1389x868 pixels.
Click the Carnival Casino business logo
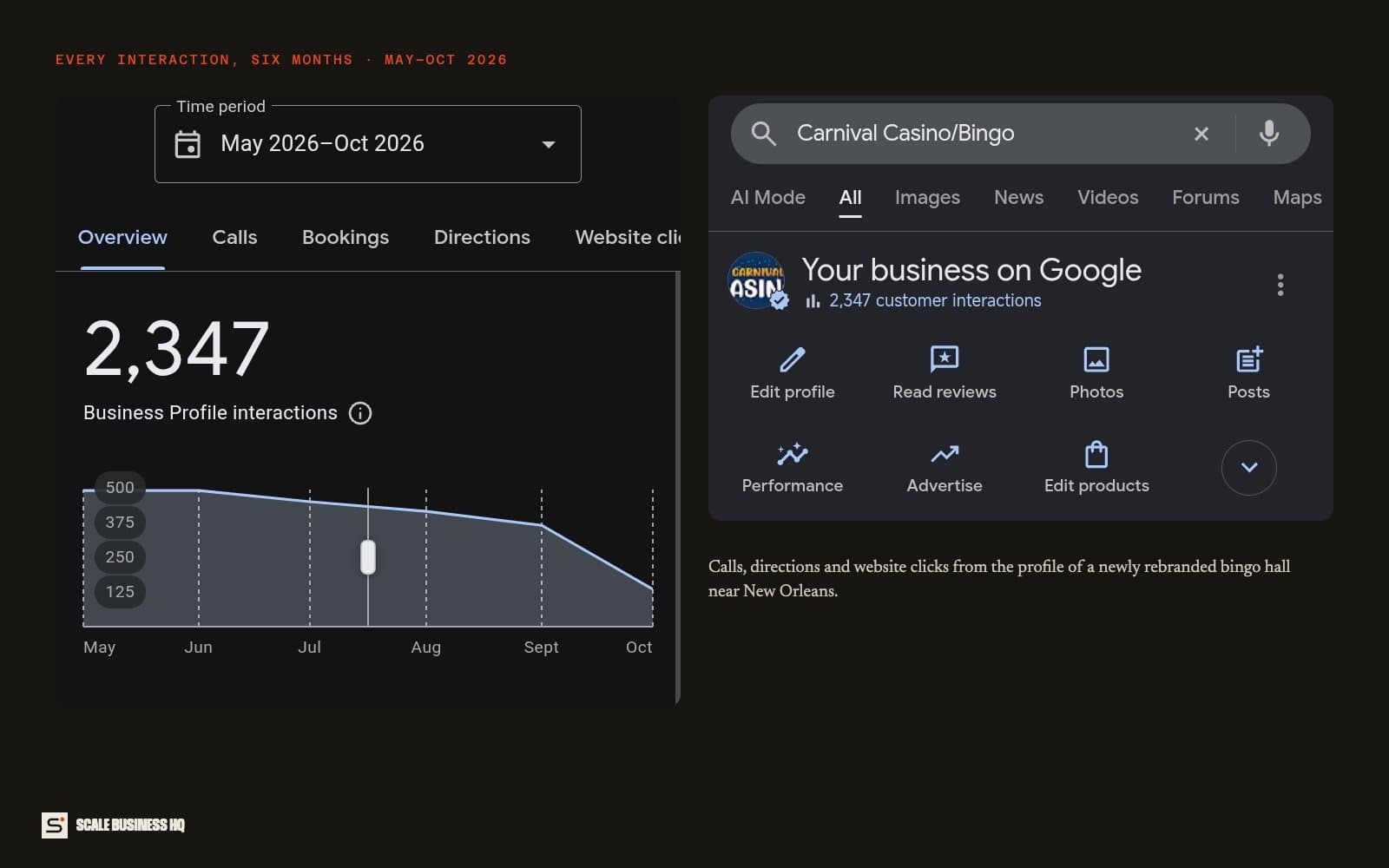click(757, 280)
